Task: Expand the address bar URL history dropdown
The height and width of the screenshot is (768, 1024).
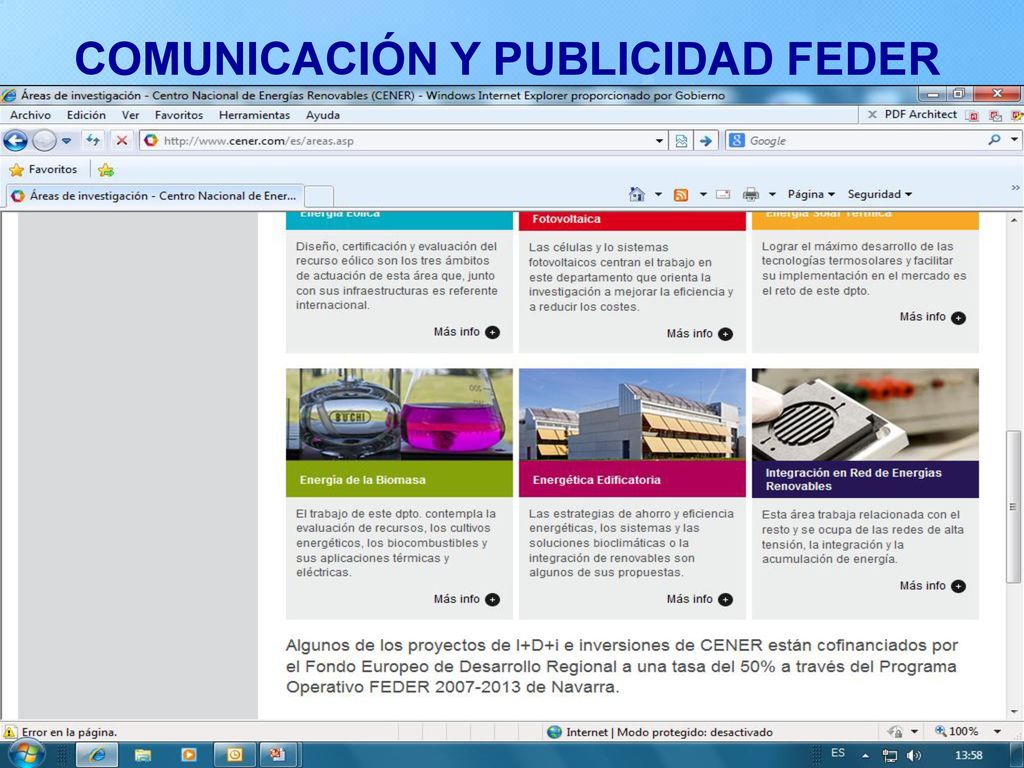Action: (x=659, y=140)
